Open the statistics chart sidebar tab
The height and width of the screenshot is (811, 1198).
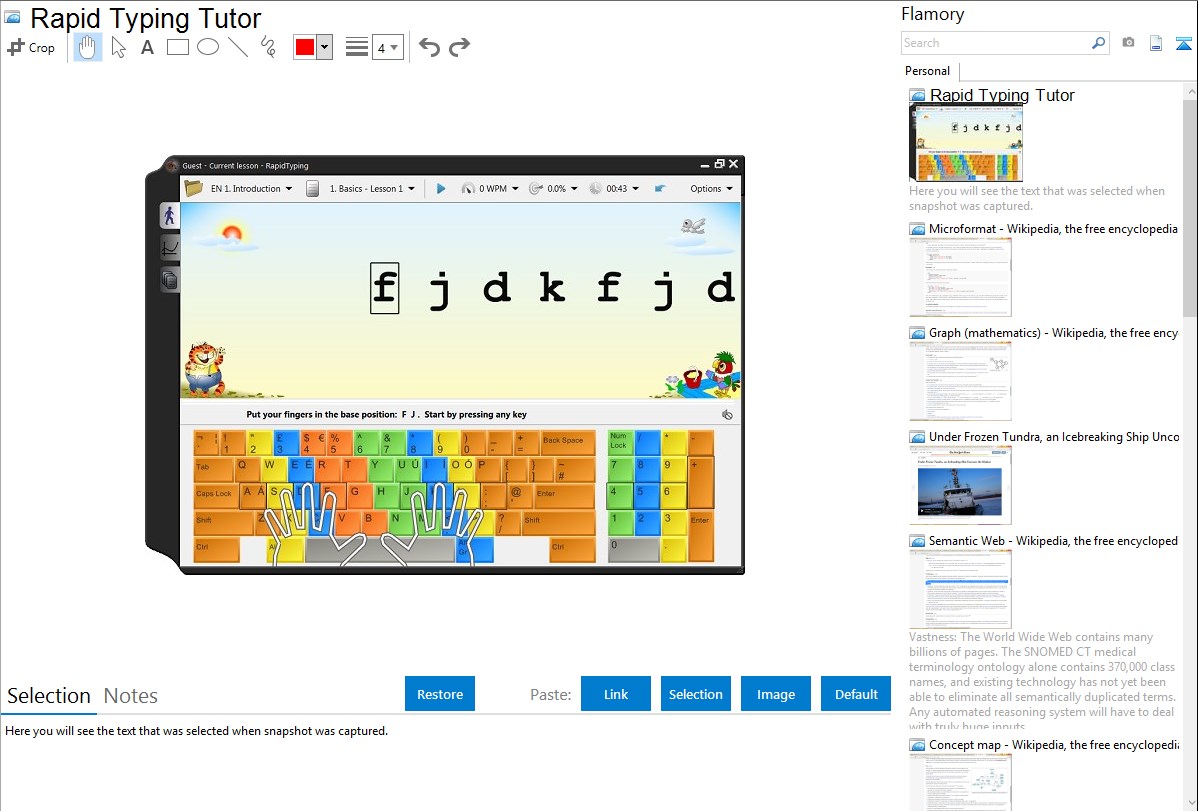tap(170, 248)
